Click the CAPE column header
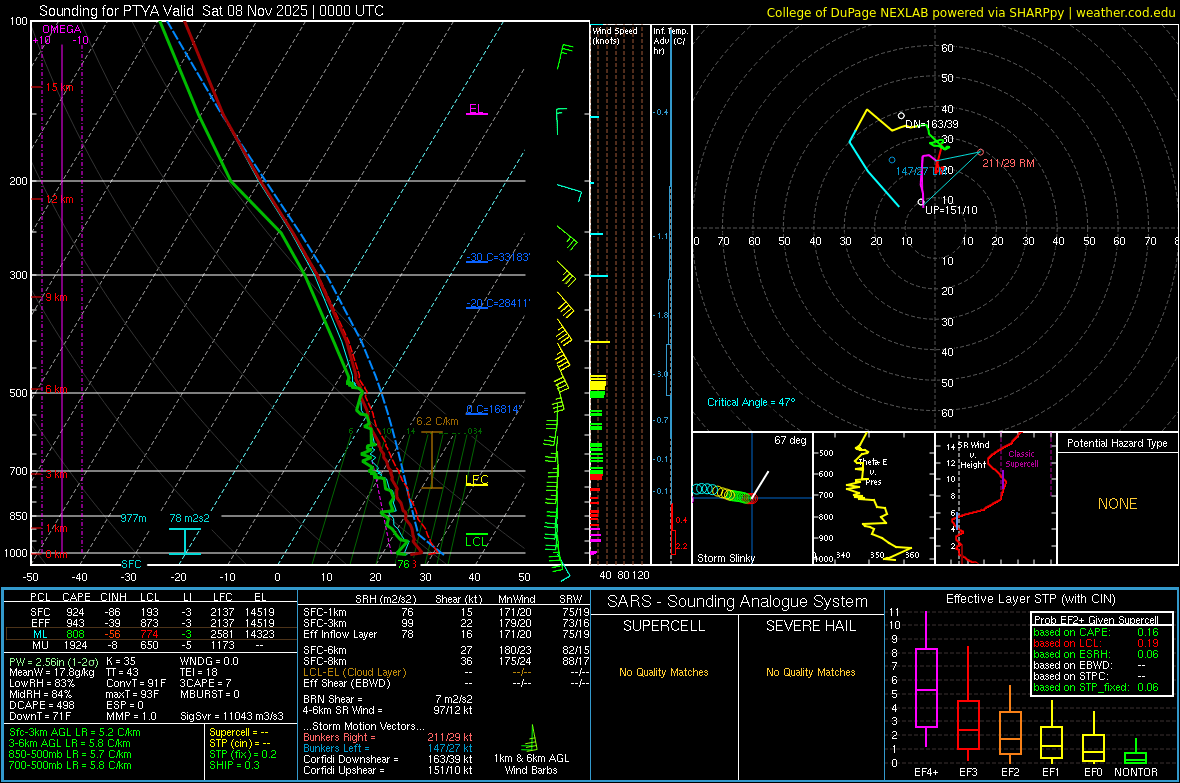 (x=76, y=597)
